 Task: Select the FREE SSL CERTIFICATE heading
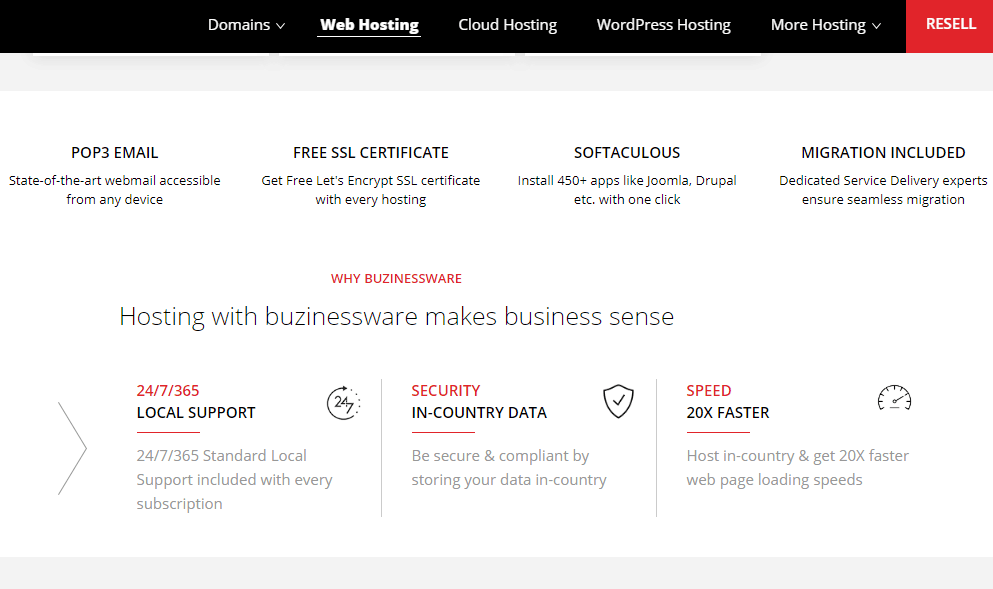370,153
